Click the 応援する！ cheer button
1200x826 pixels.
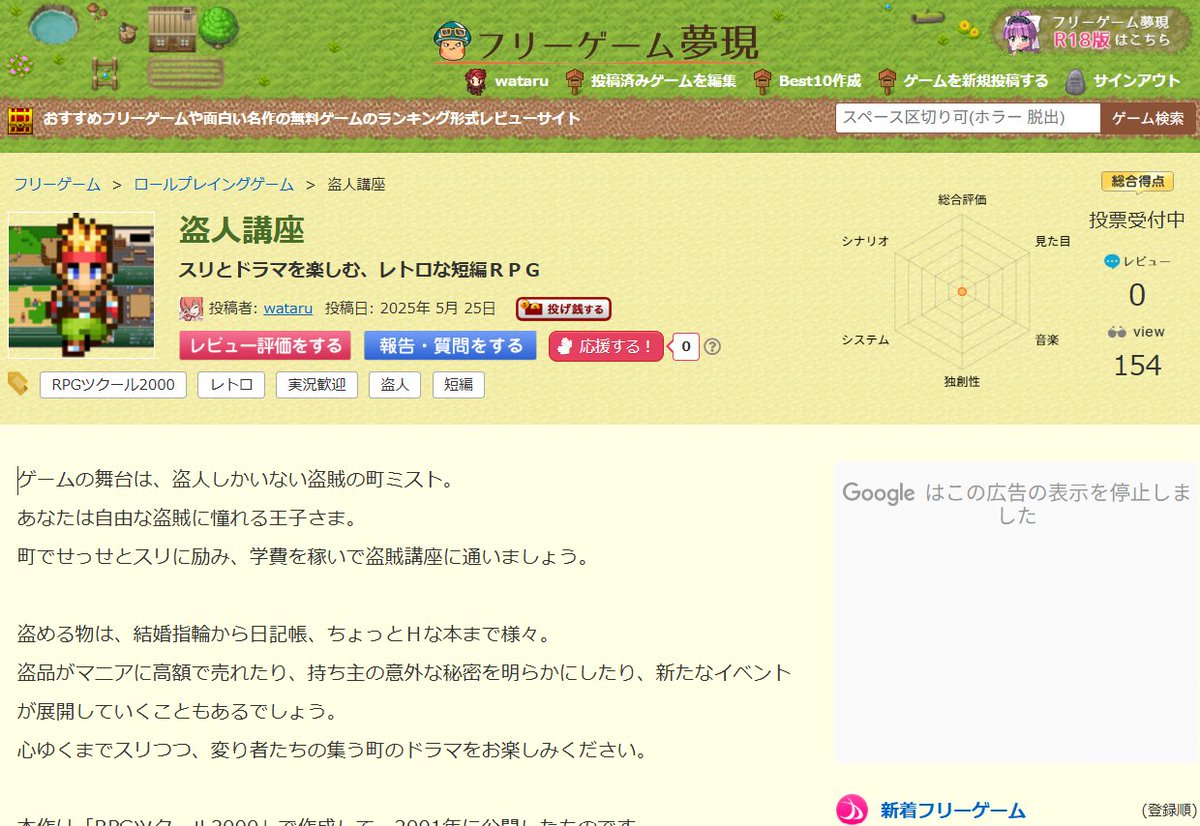click(606, 346)
